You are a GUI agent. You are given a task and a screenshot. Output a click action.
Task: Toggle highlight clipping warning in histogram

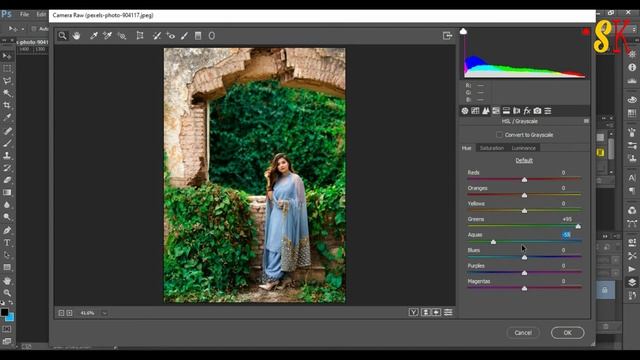pos(586,31)
